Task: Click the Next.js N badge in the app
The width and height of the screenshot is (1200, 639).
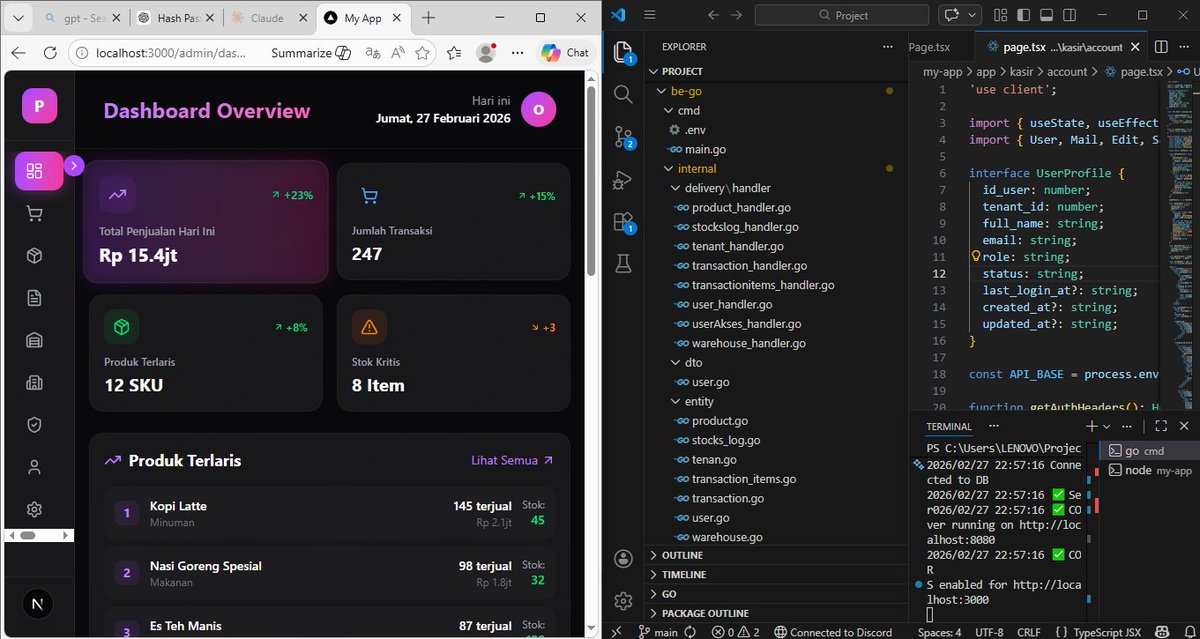Action: pos(37,604)
